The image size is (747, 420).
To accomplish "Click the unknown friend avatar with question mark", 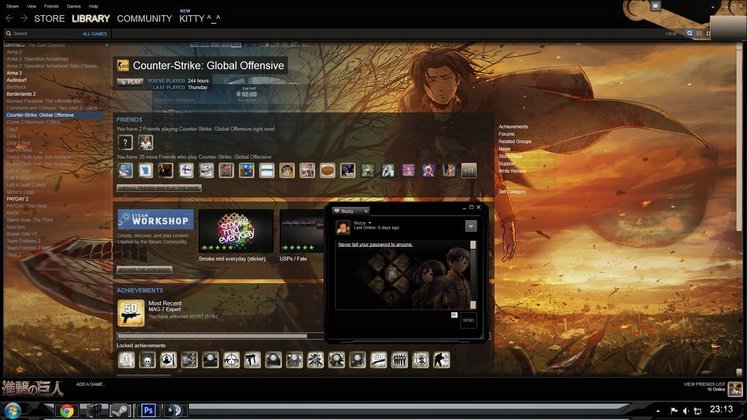I will pyautogui.click(x=125, y=142).
